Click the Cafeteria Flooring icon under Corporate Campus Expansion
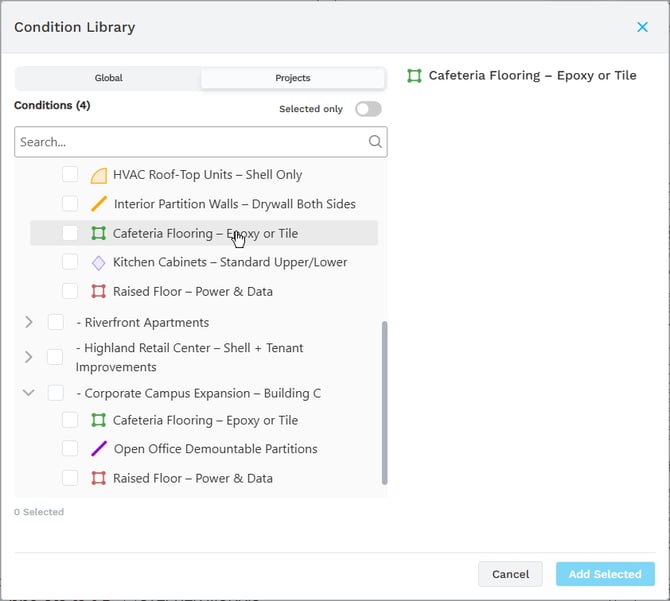The width and height of the screenshot is (670, 601). pos(98,421)
